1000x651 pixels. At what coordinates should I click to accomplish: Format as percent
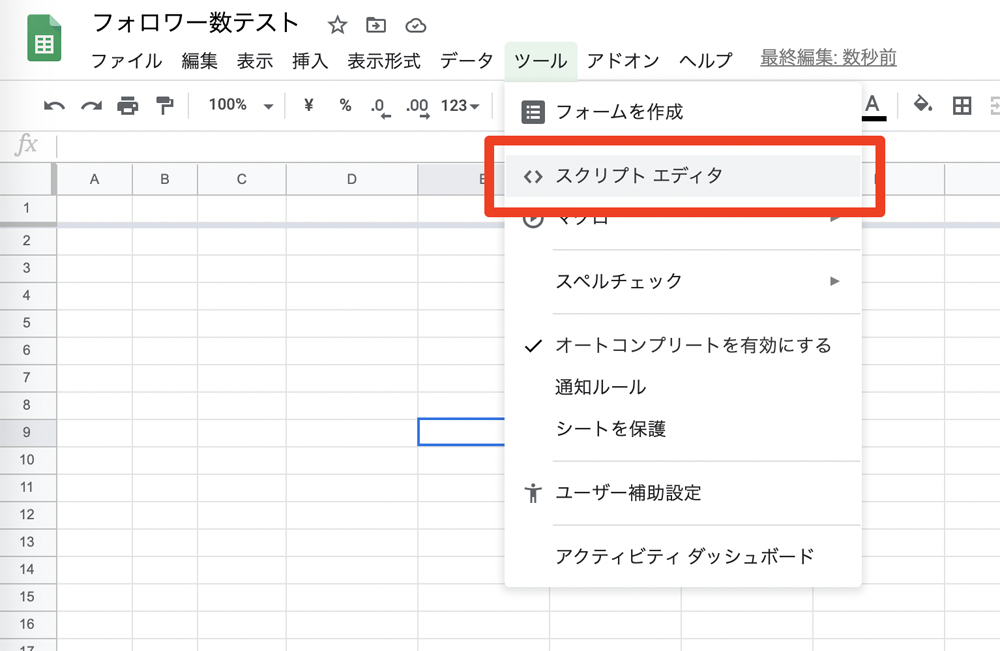tap(345, 105)
